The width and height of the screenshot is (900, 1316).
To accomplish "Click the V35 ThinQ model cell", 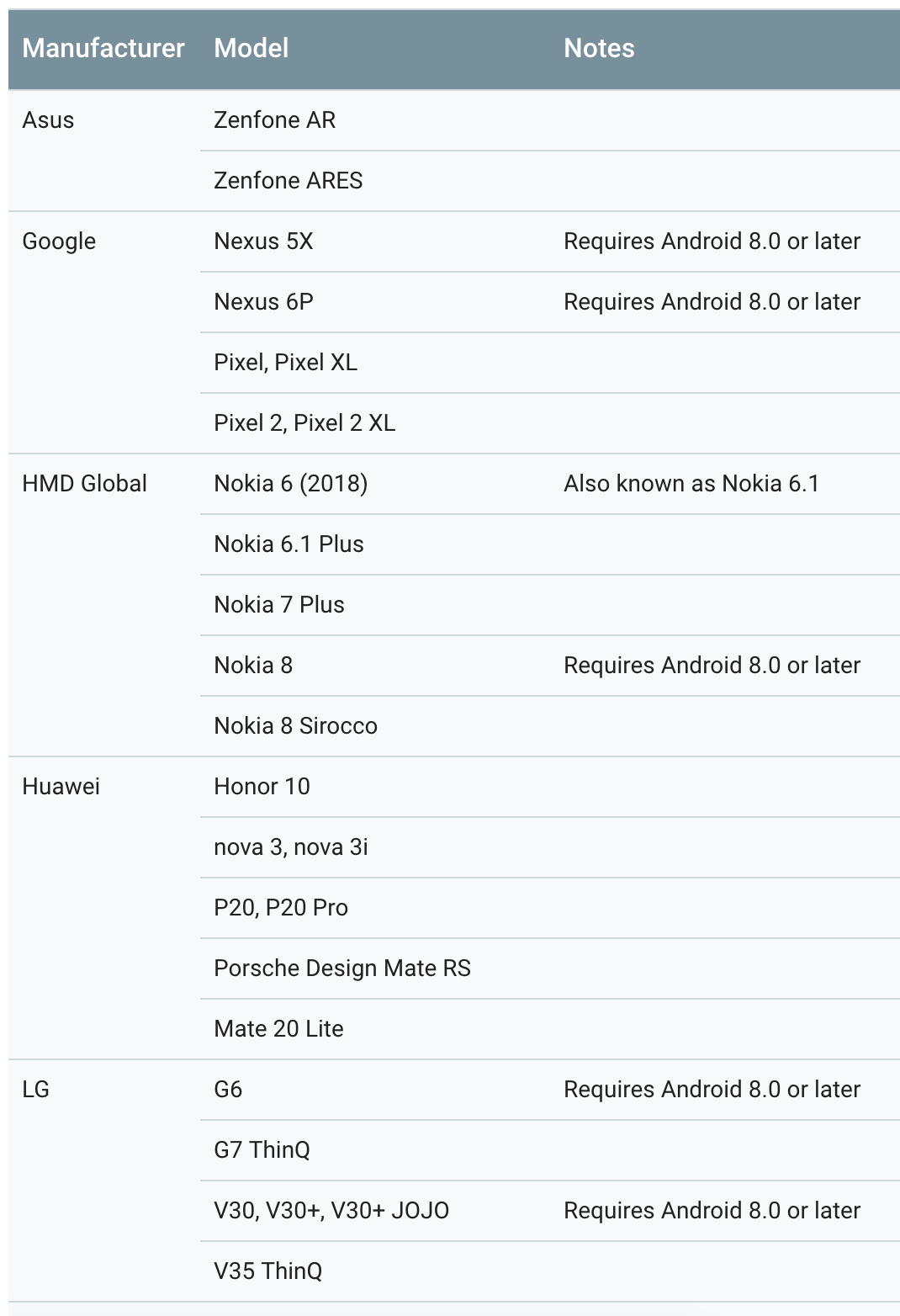I will click(x=267, y=1271).
